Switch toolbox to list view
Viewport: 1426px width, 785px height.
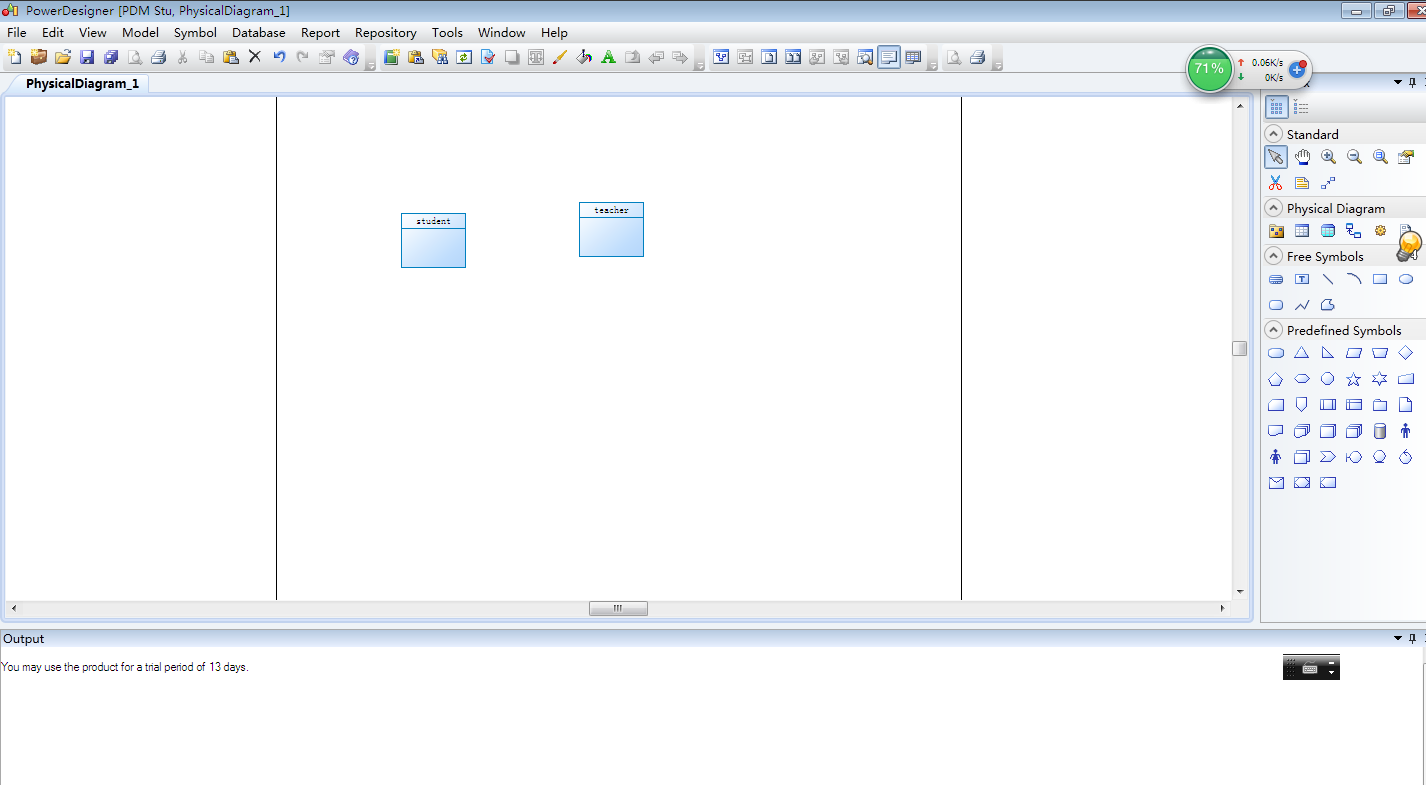click(1301, 107)
